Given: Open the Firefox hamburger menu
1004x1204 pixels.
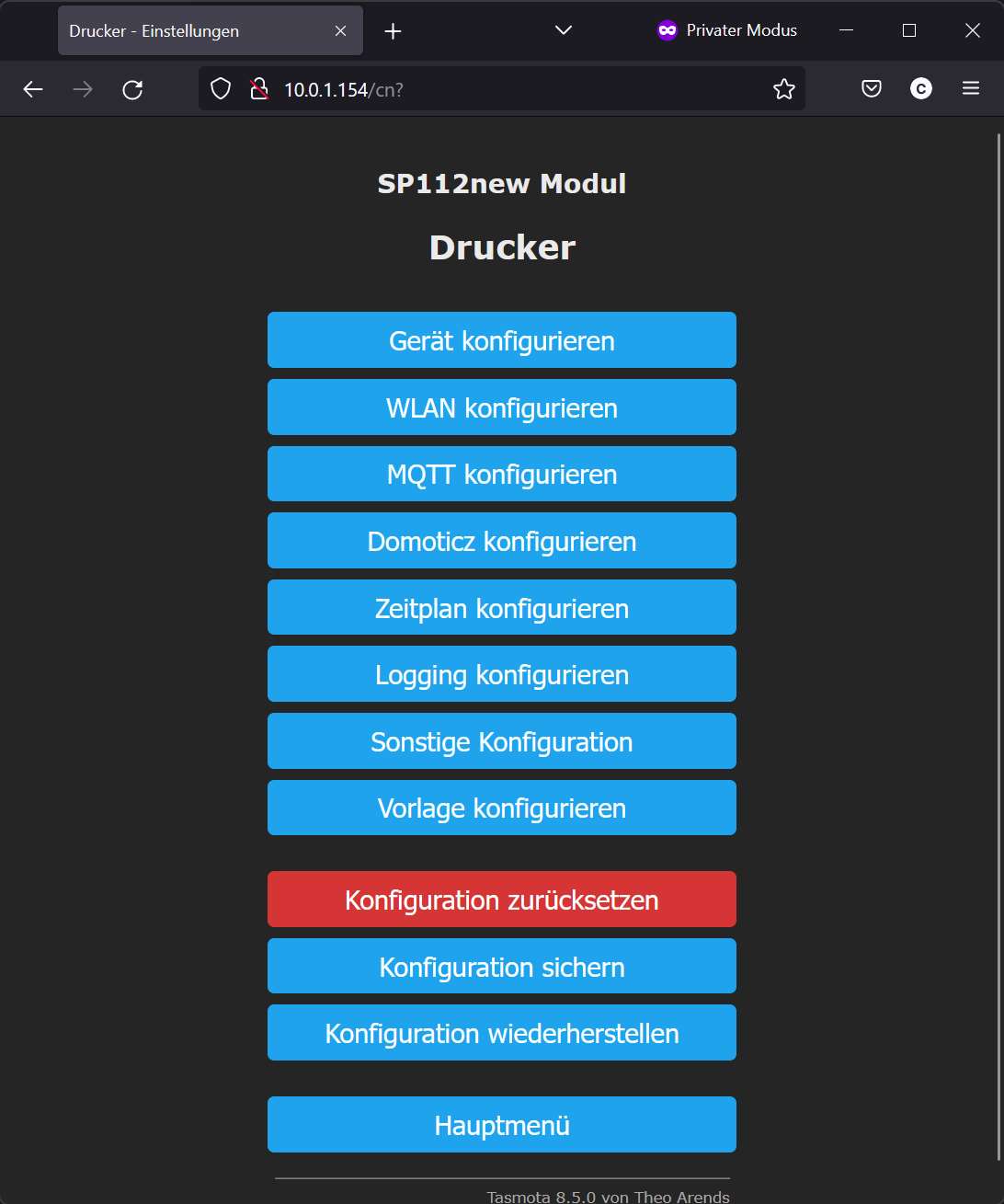Looking at the screenshot, I should pyautogui.click(x=971, y=89).
